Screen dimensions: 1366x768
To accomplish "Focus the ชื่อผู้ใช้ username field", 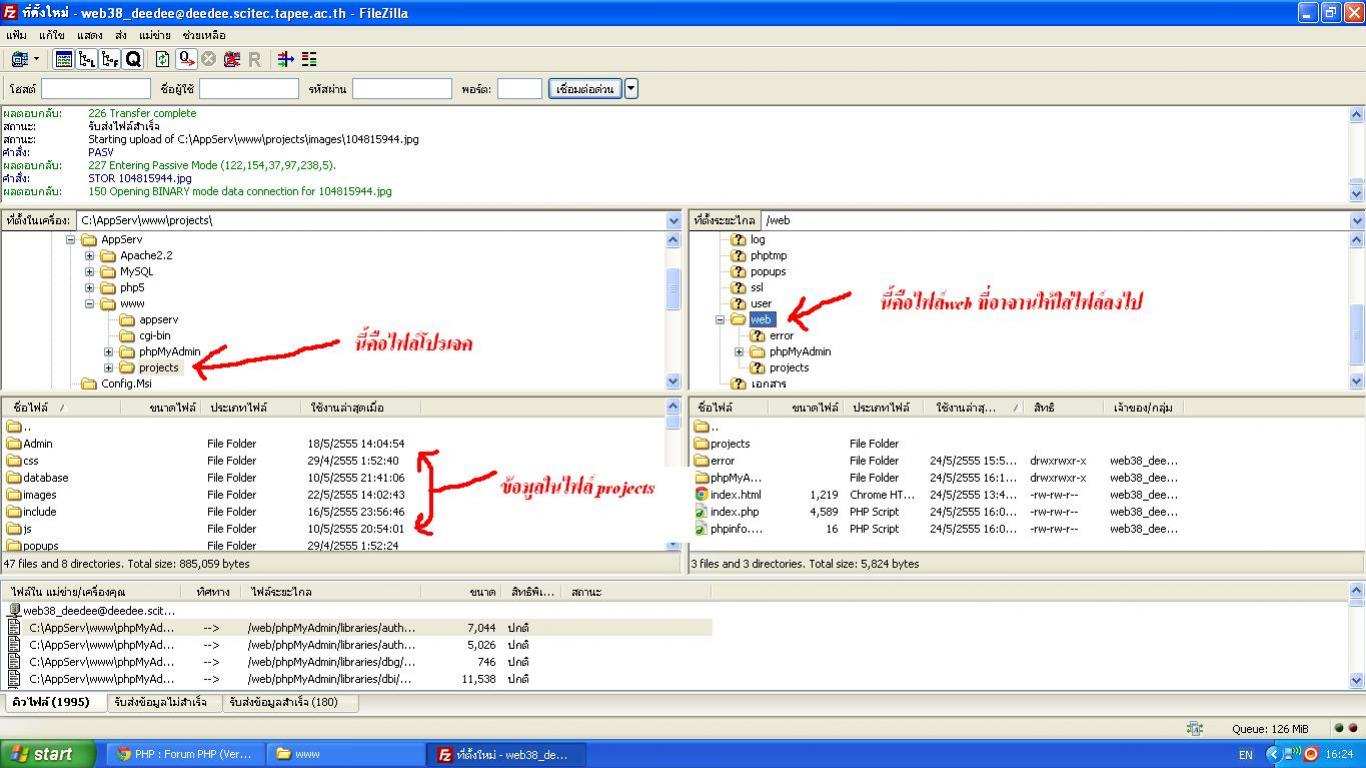I will [249, 89].
